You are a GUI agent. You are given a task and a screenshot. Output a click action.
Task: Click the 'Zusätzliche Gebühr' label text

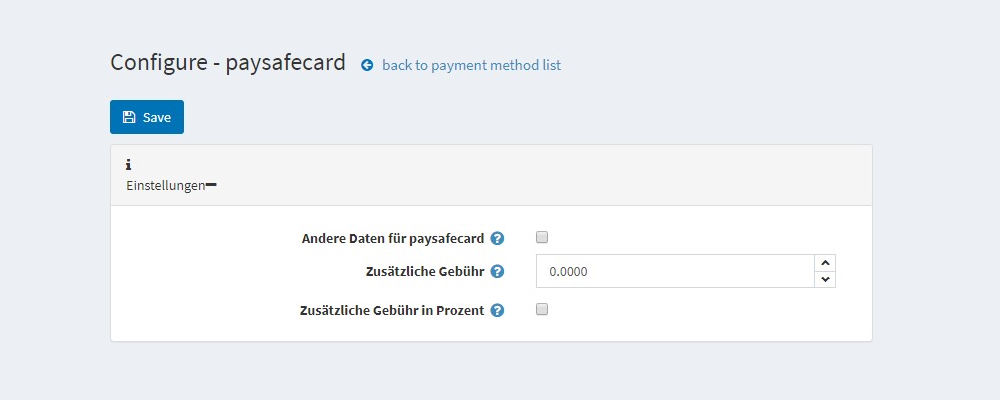coord(425,271)
